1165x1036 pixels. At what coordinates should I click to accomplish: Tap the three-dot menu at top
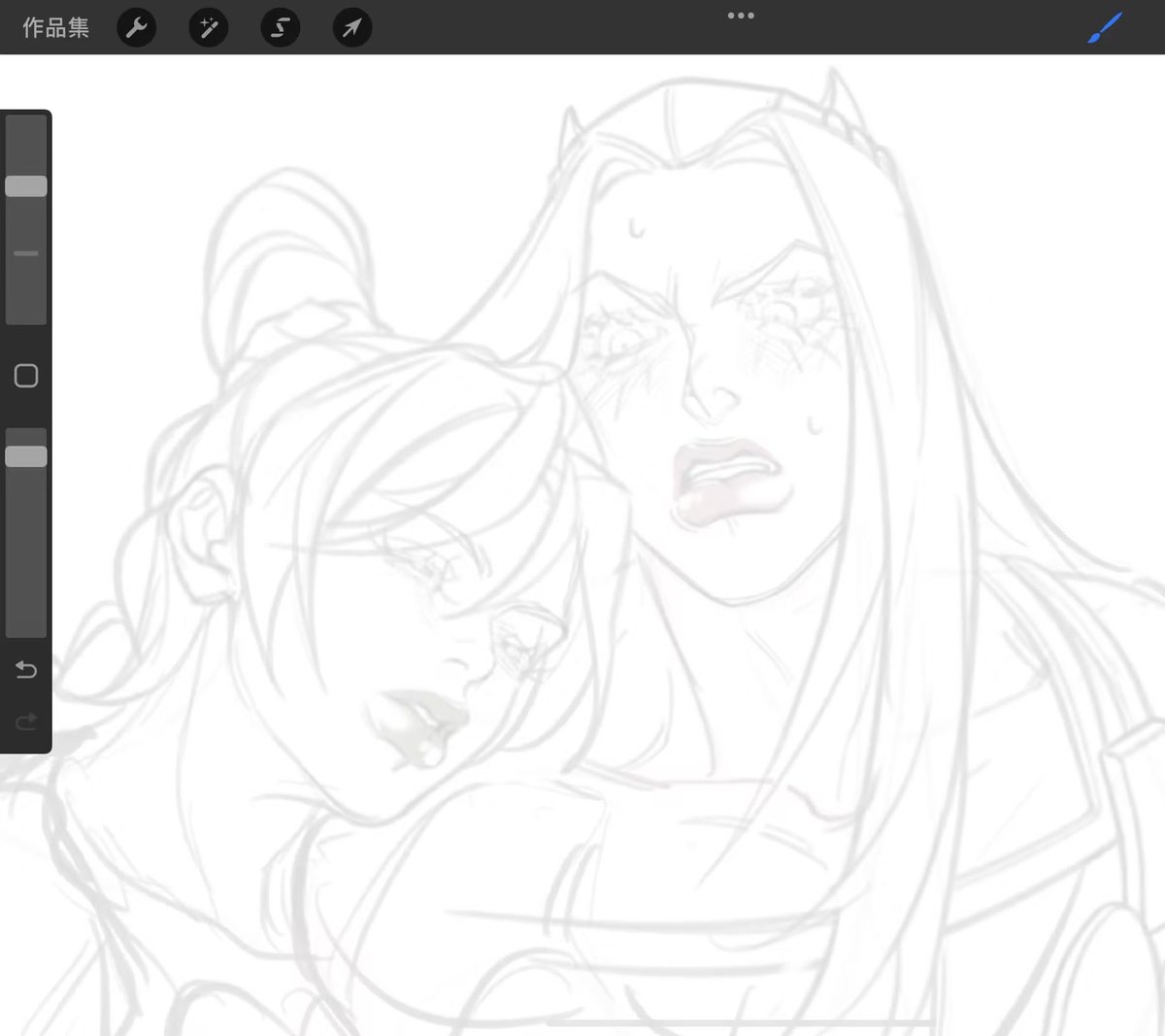[x=741, y=16]
